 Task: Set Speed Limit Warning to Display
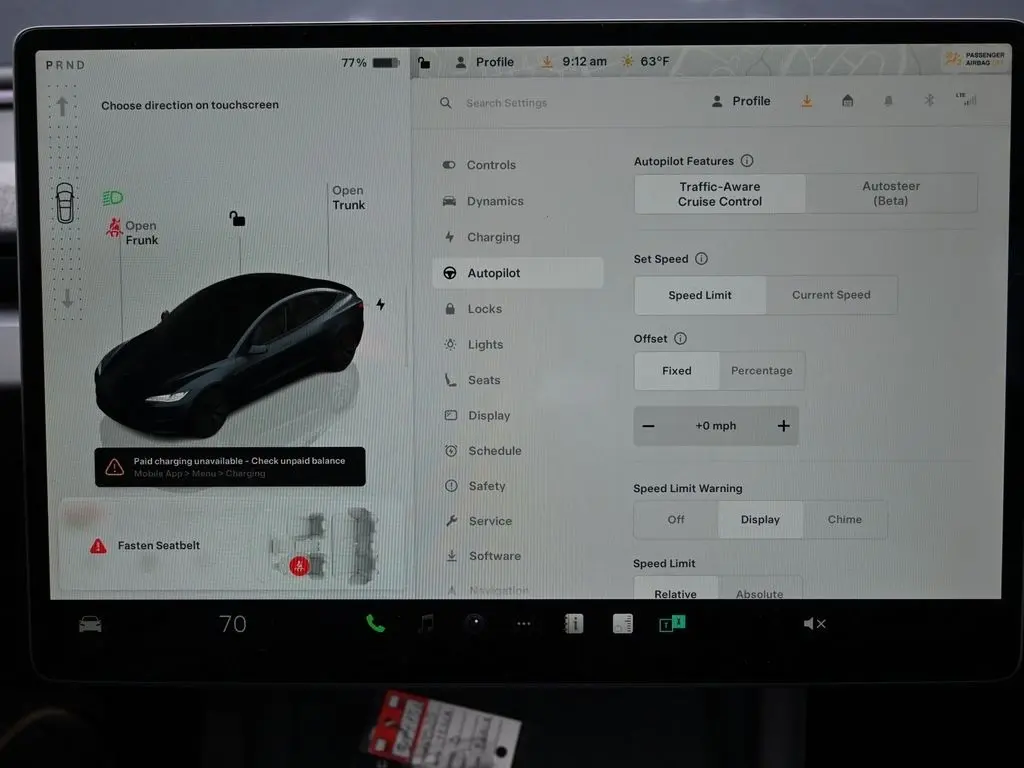760,520
